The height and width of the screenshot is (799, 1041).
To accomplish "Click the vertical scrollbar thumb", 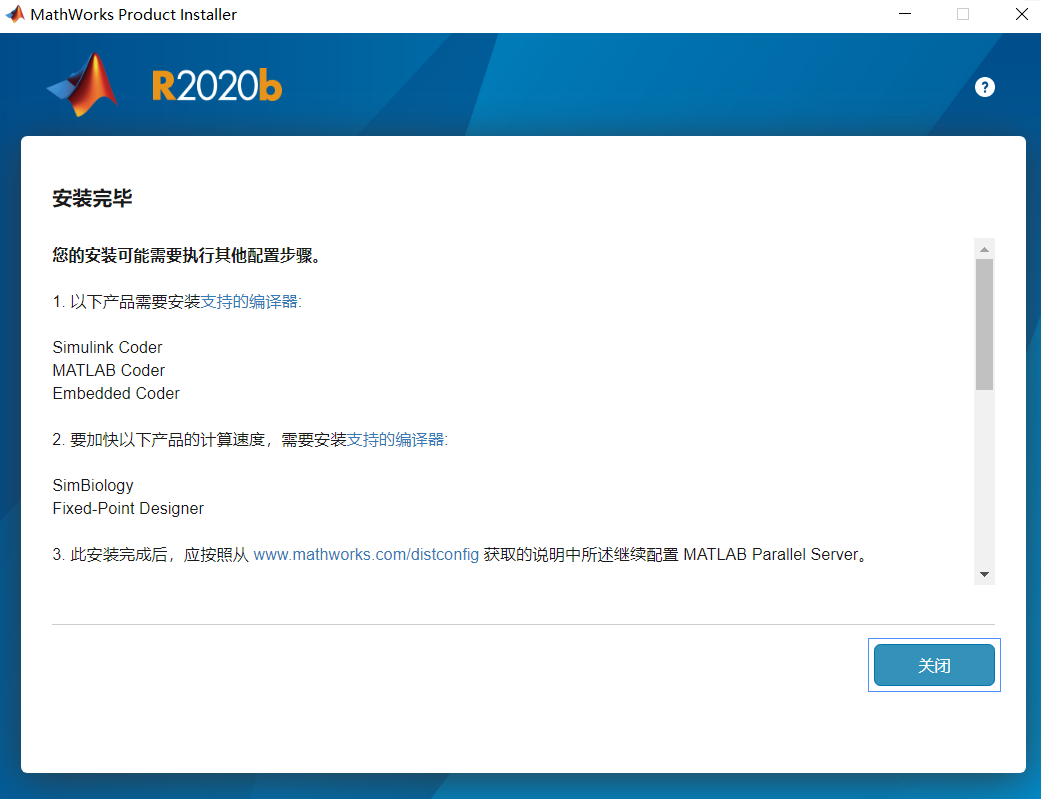I will tap(985, 324).
